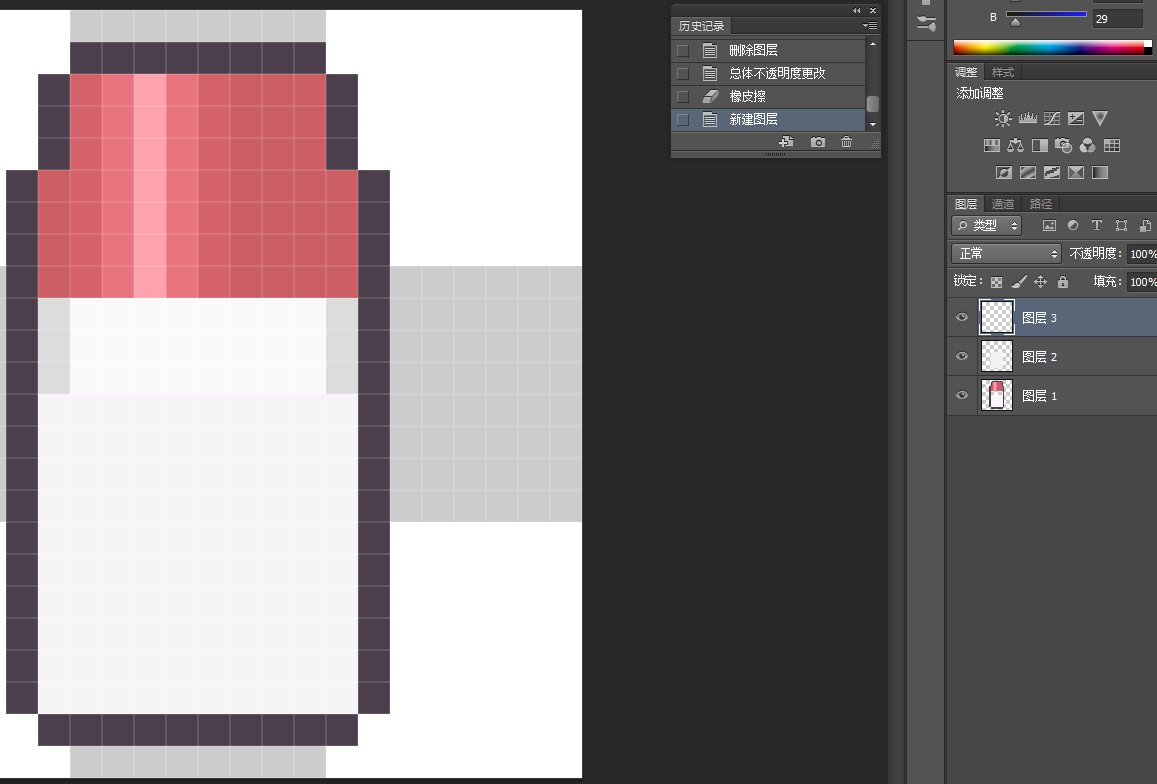
Task: Click the 不透明度 value field
Action: pyautogui.click(x=1142, y=254)
